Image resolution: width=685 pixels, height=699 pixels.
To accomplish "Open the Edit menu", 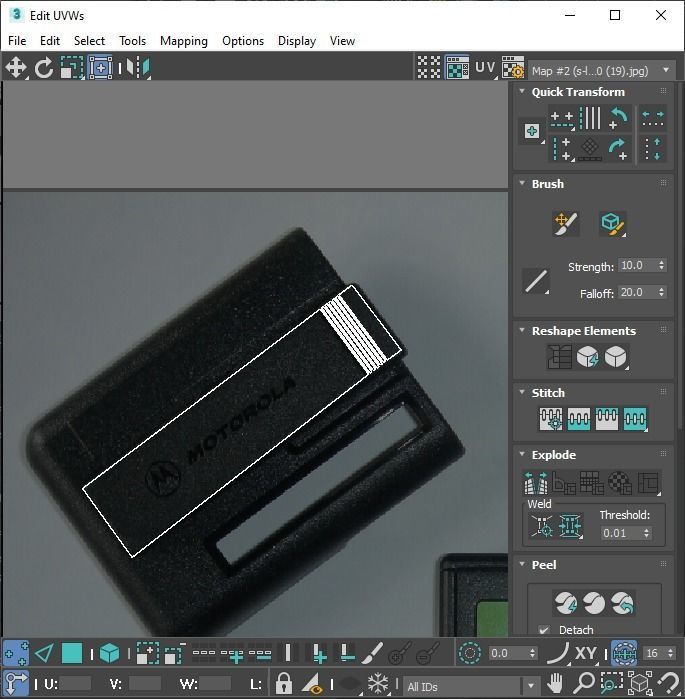I will tap(50, 41).
